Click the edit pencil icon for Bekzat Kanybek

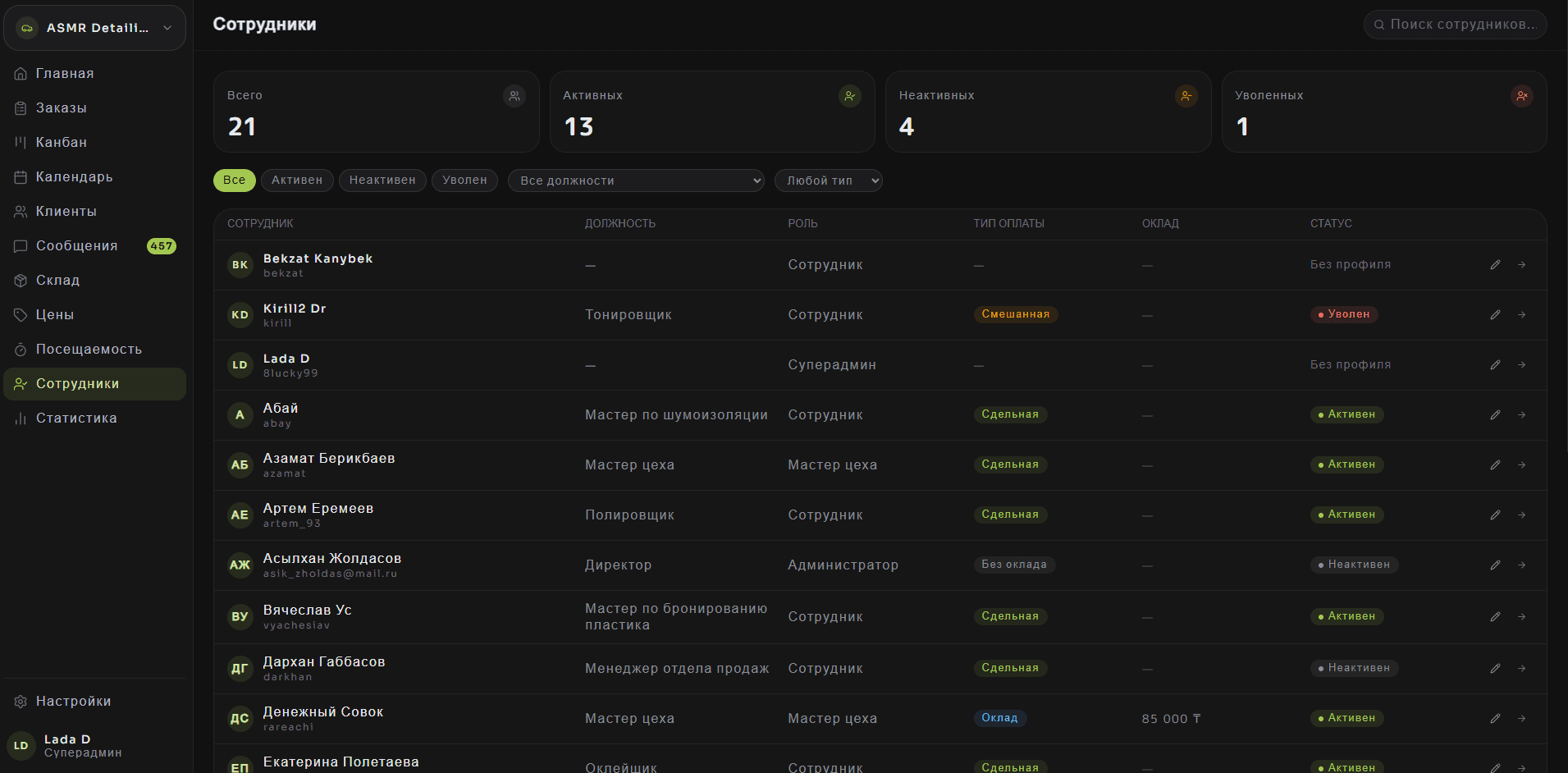[1495, 265]
